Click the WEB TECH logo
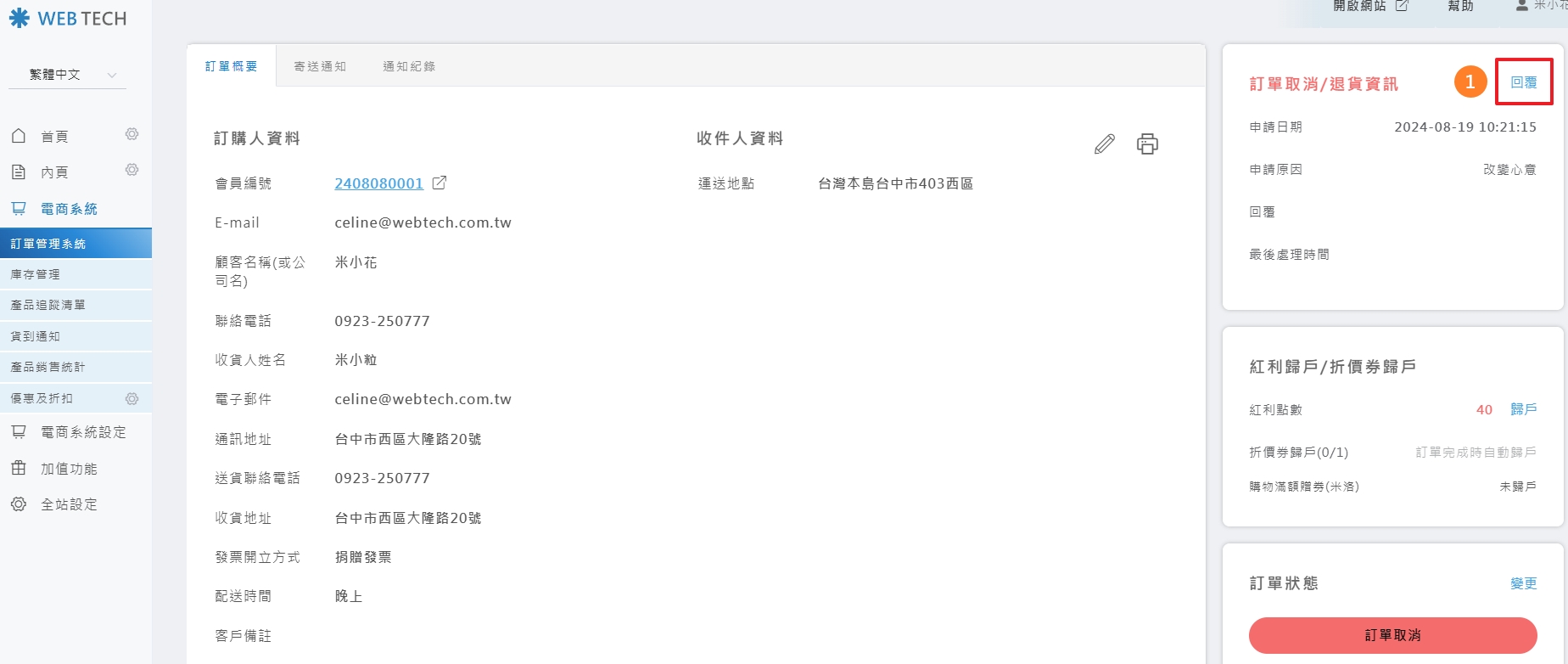Viewport: 1568px width, 664px height. click(68, 19)
